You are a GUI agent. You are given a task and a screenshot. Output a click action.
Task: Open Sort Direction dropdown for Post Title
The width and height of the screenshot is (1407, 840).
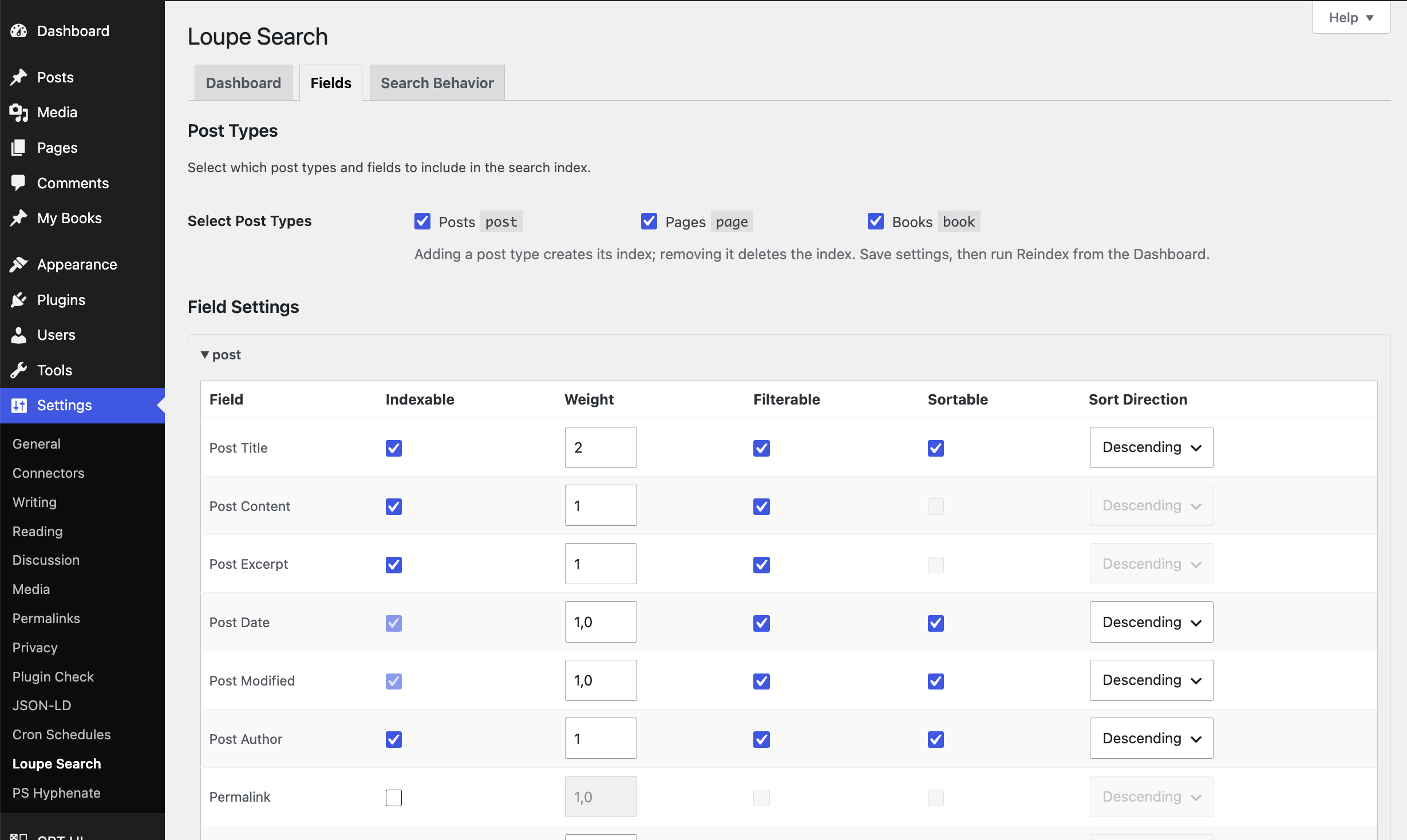click(x=1151, y=447)
